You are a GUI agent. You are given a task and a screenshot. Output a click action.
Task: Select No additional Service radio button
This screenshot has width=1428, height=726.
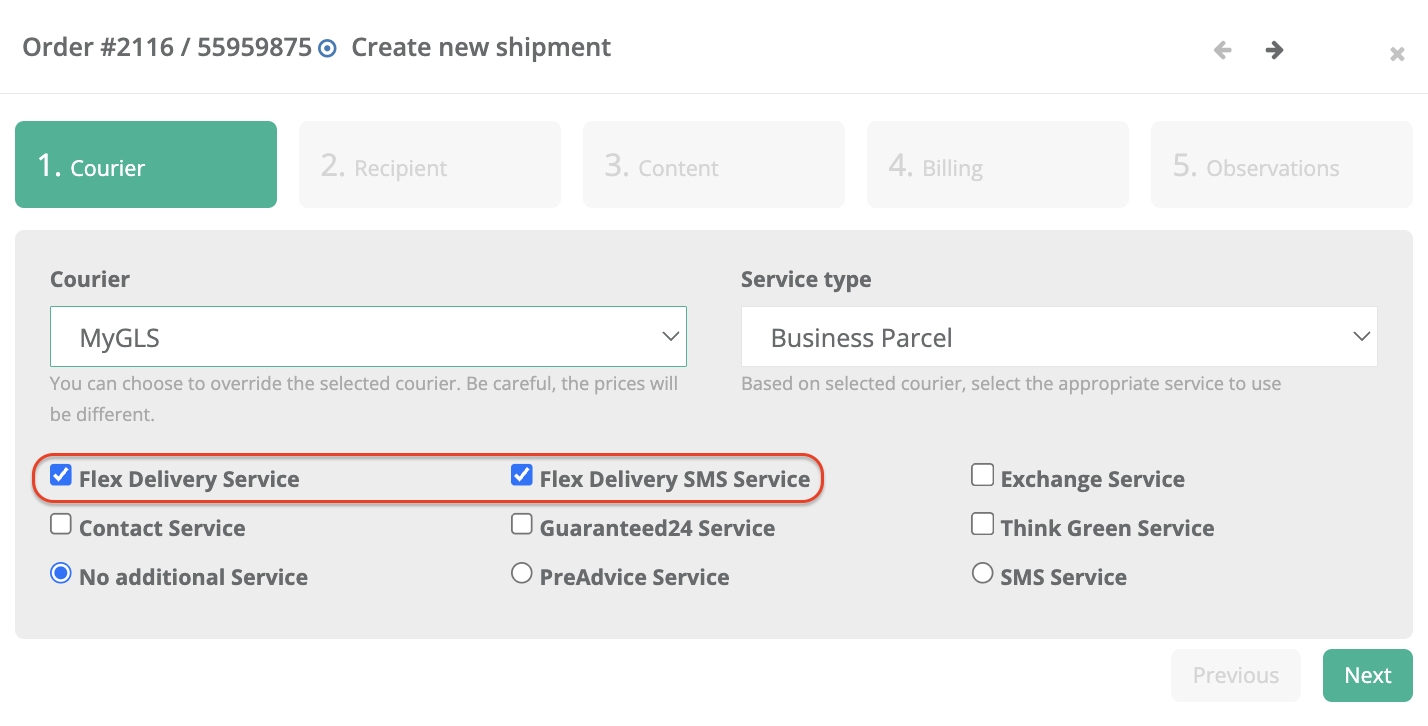coord(61,573)
